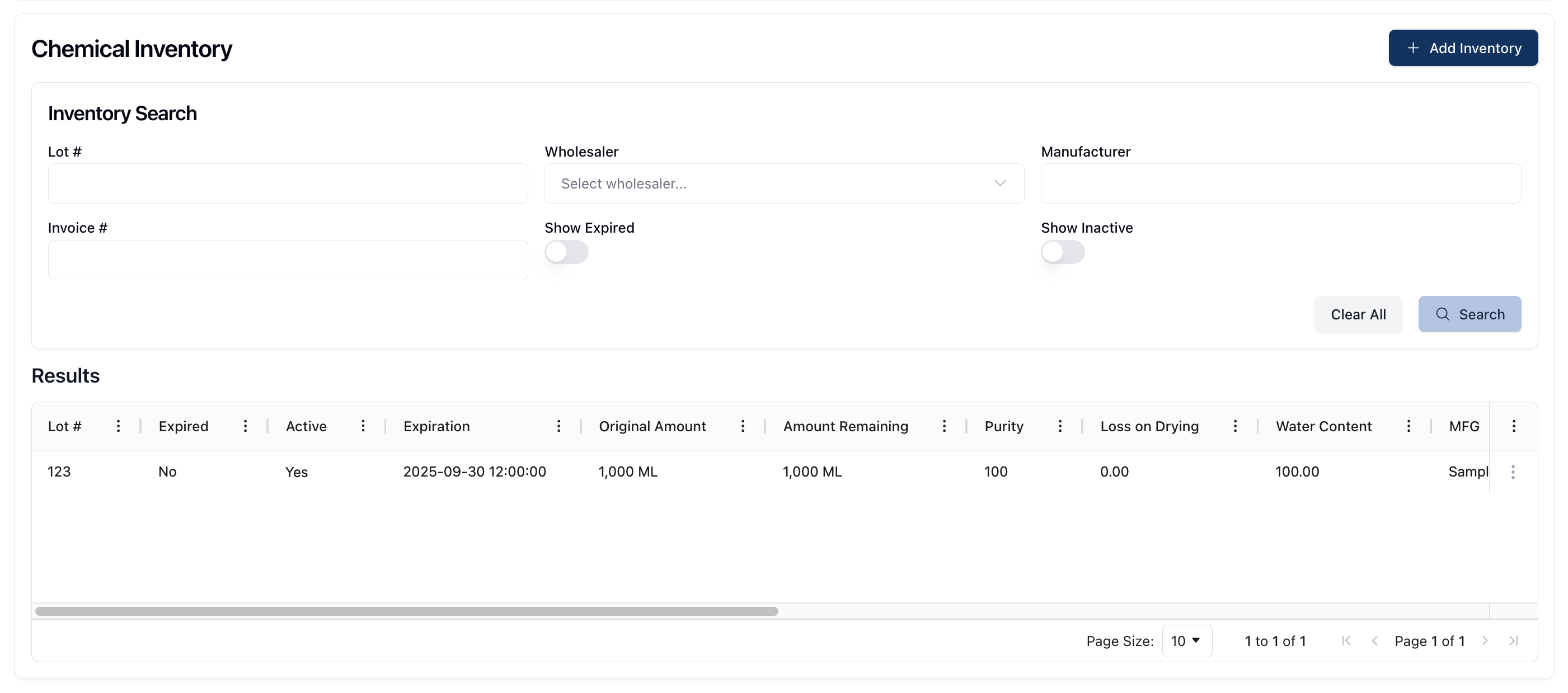Click Clear All button

click(1358, 314)
